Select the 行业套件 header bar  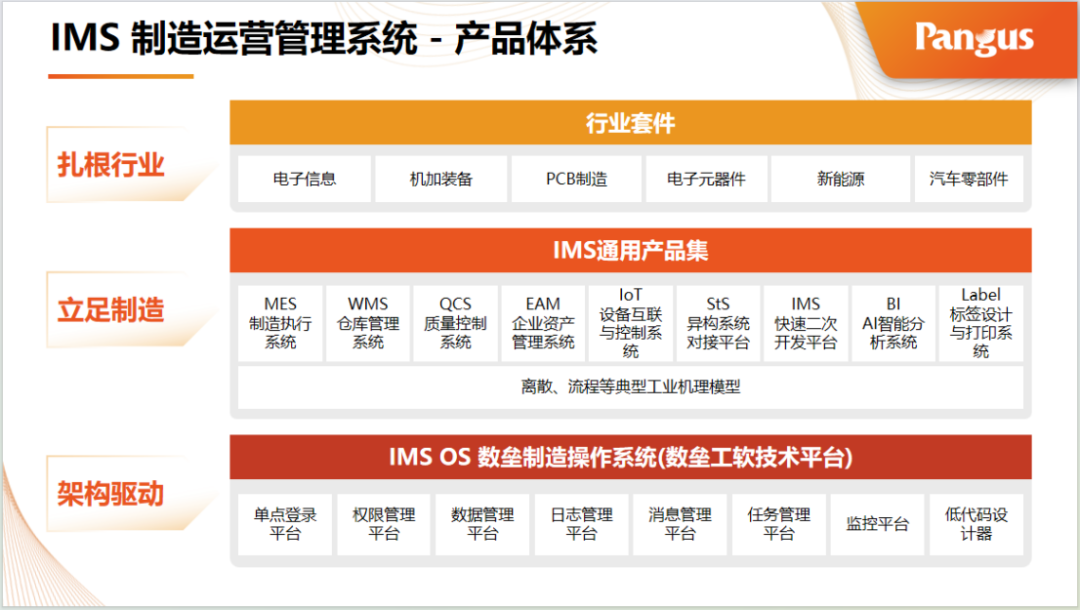pyautogui.click(x=630, y=123)
